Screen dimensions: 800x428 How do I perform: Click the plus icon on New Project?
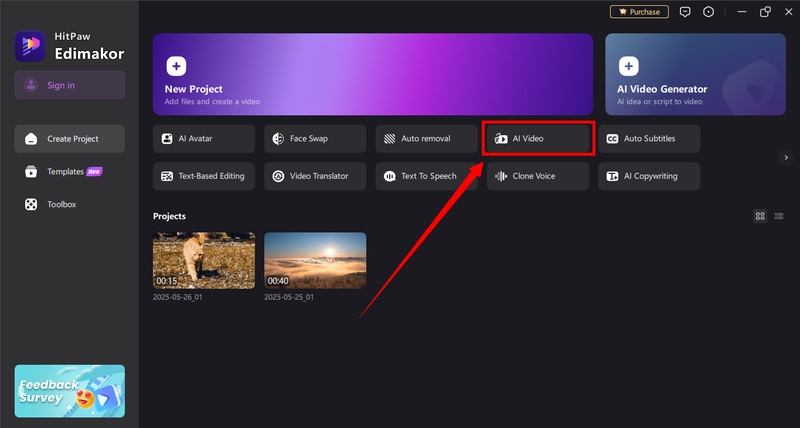point(176,66)
